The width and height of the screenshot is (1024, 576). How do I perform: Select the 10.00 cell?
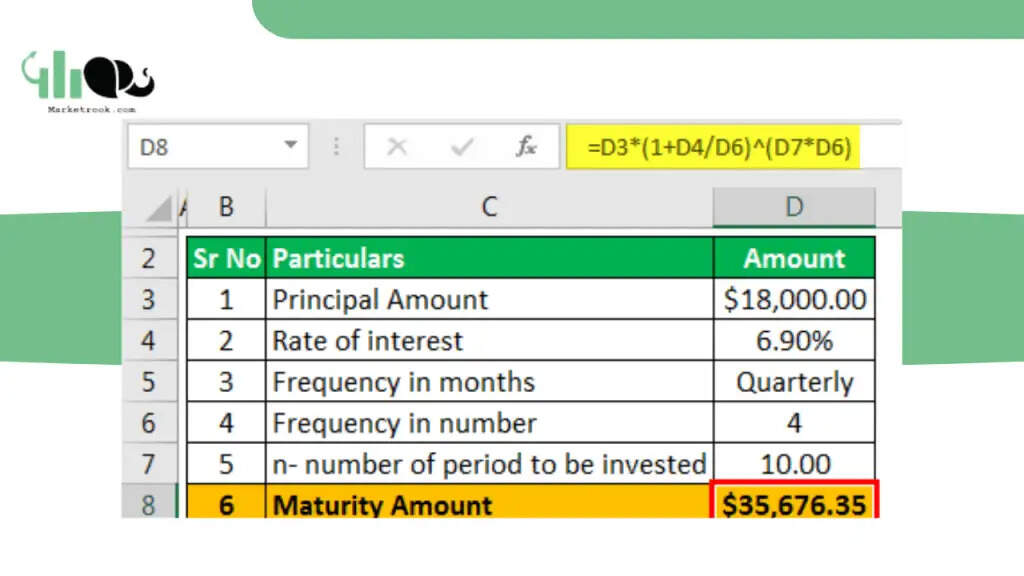click(x=794, y=464)
